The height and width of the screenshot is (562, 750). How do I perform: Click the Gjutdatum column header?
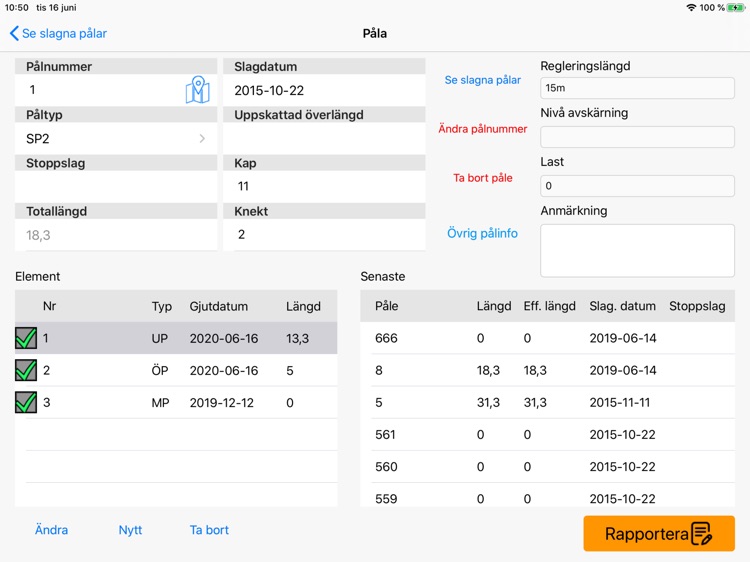click(219, 306)
